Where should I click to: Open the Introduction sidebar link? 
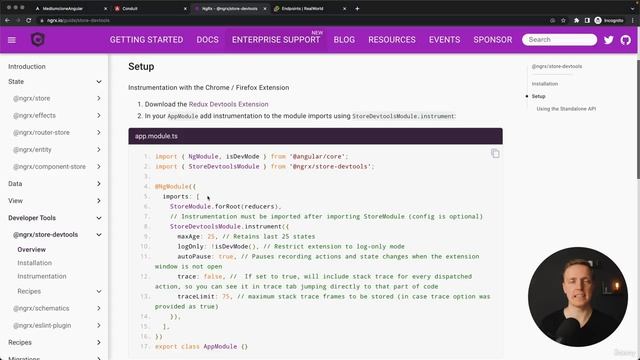click(x=27, y=67)
